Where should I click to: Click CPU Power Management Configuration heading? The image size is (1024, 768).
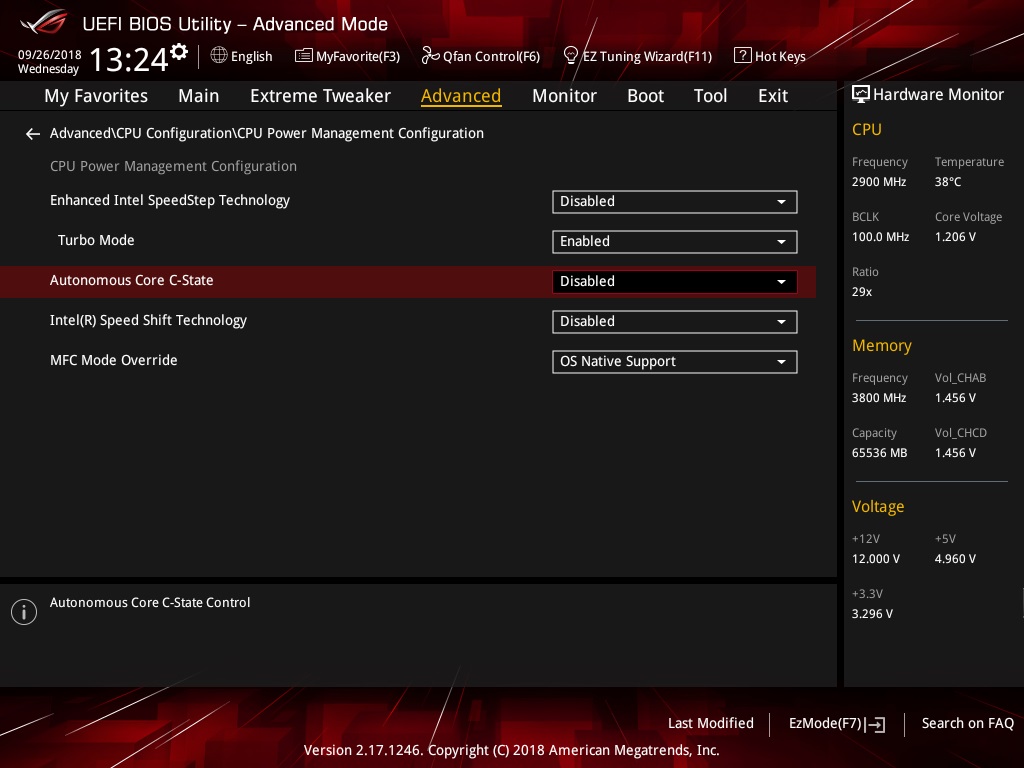pos(173,167)
